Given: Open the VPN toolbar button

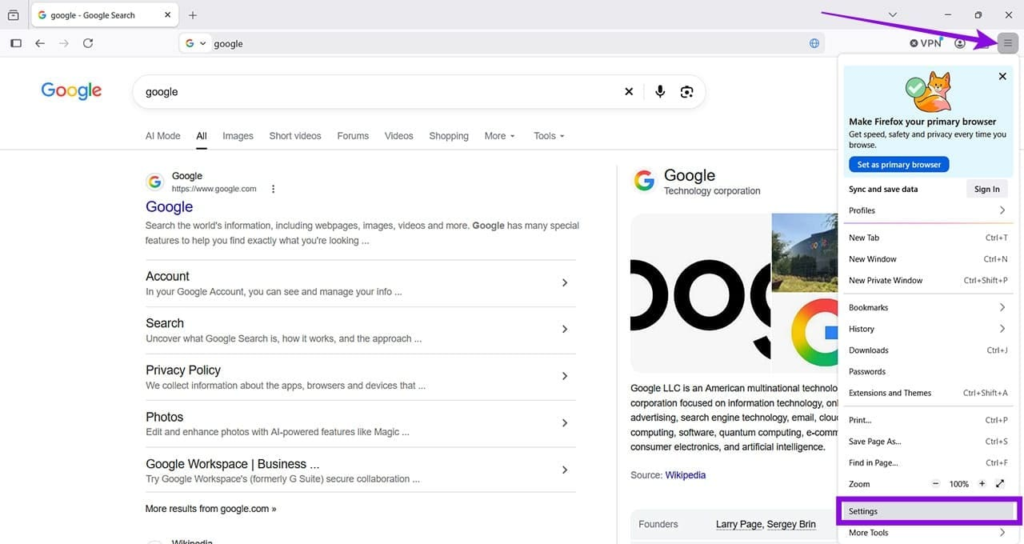Looking at the screenshot, I should click(x=925, y=43).
